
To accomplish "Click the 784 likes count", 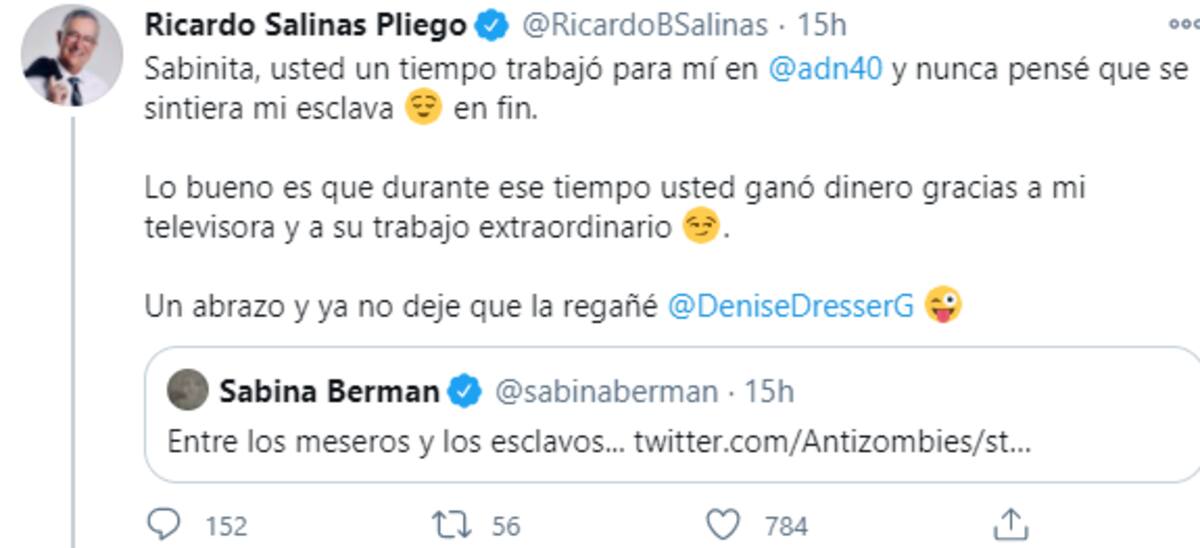I will tap(786, 526).
